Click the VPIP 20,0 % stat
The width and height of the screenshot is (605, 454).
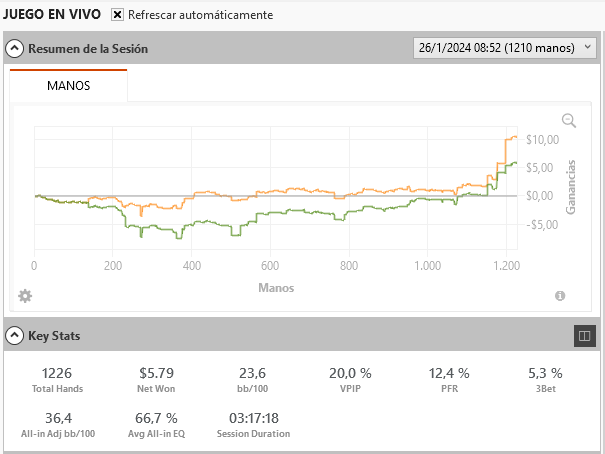pos(350,380)
